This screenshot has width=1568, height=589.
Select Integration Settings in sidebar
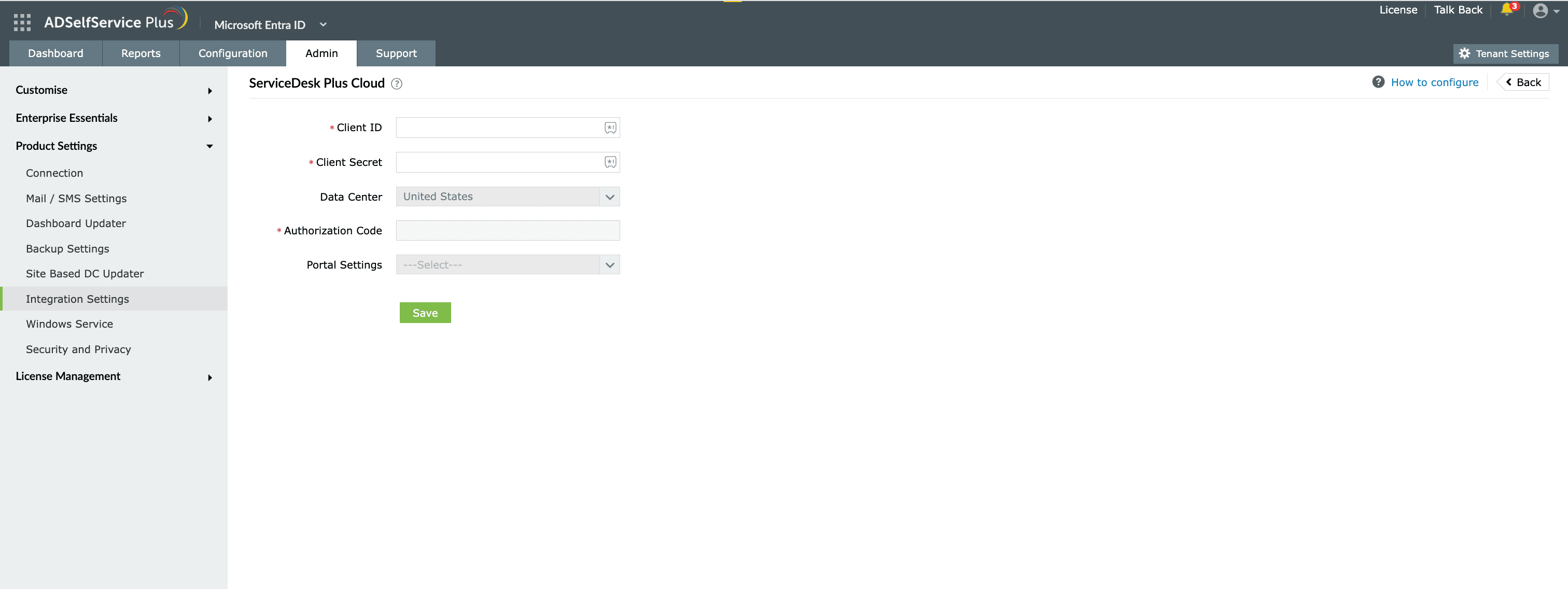pos(114,299)
